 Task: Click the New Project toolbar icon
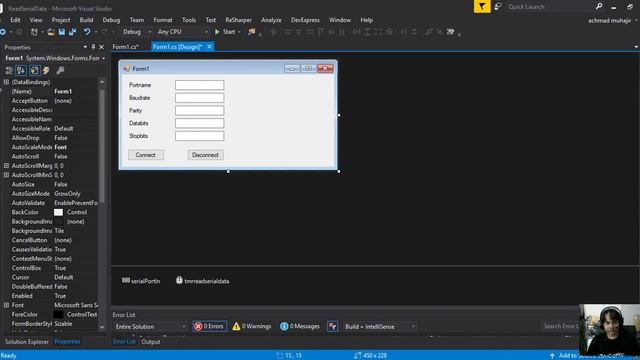pyautogui.click(x=34, y=32)
